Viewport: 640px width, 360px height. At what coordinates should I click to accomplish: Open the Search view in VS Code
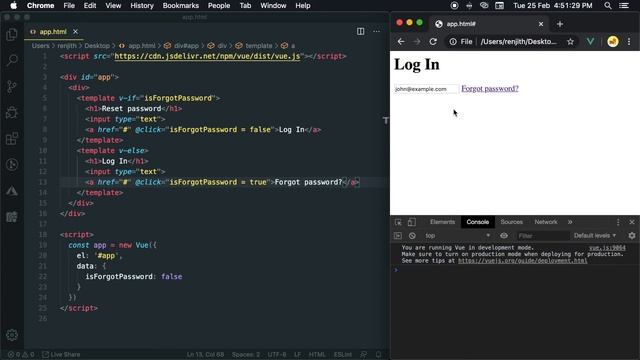(x=12, y=60)
